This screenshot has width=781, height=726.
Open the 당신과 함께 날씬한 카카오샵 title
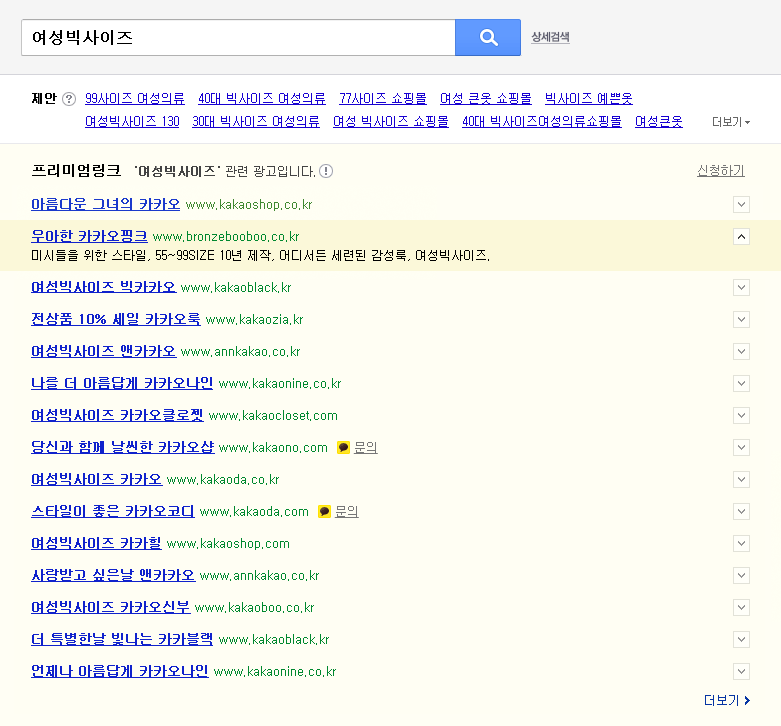[123, 447]
